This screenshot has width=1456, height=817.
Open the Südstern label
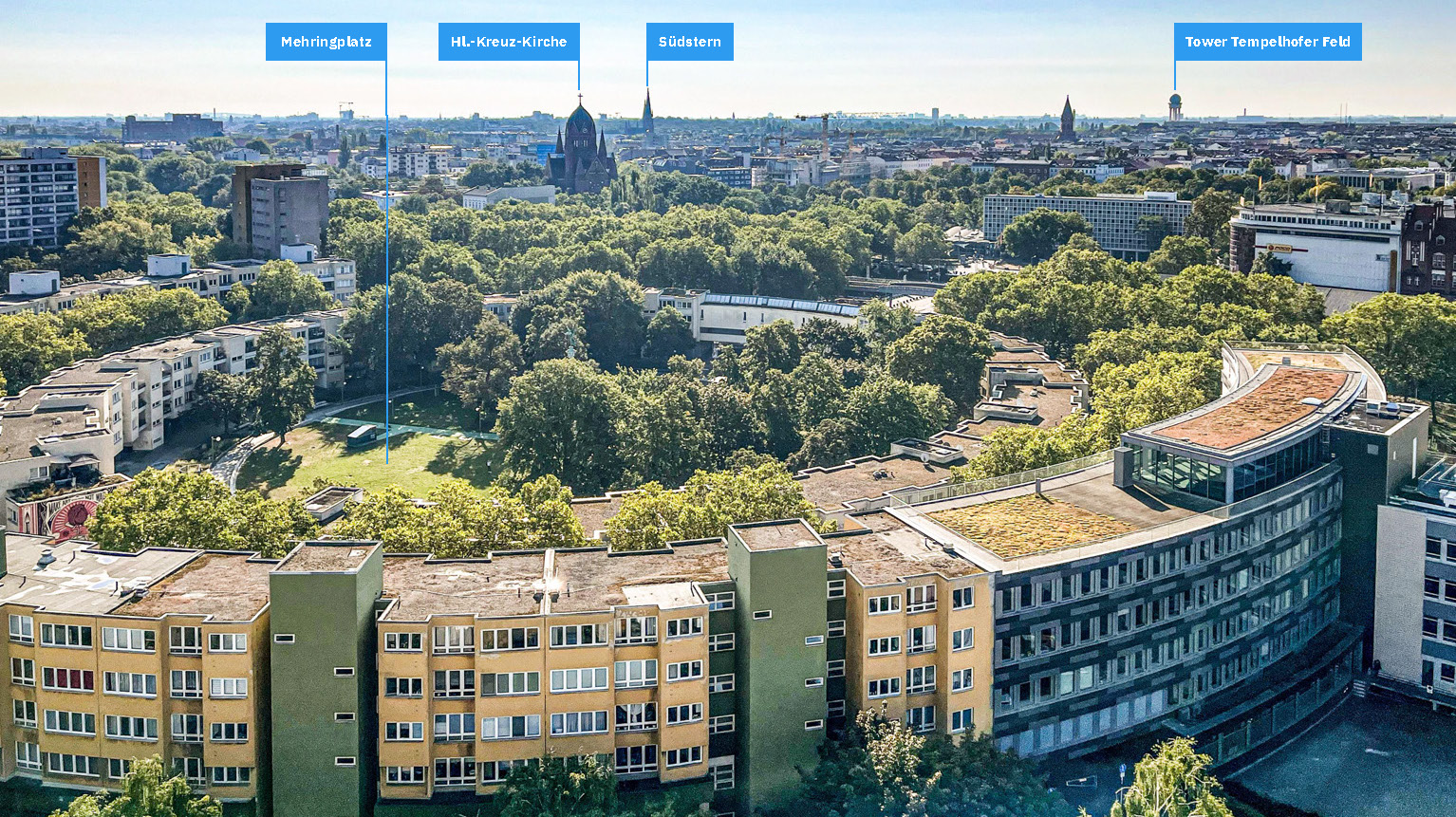(x=690, y=42)
